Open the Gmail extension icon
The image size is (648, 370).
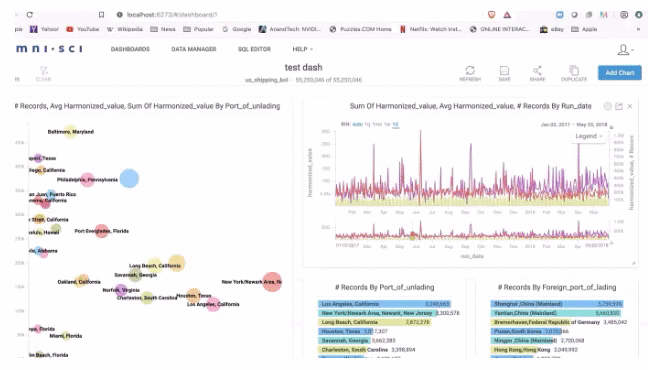pos(604,14)
